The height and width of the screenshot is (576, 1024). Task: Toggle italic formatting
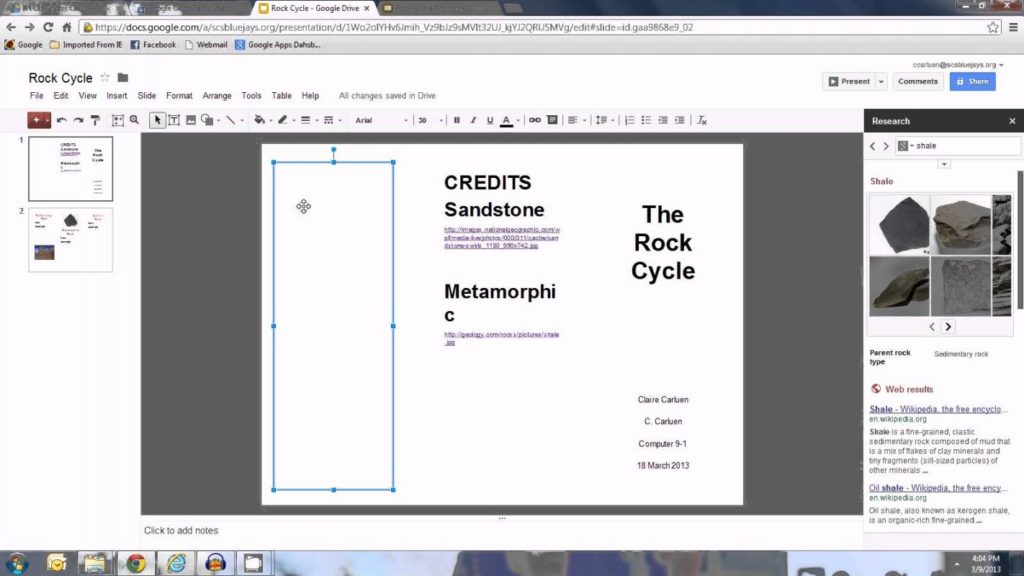[472, 119]
